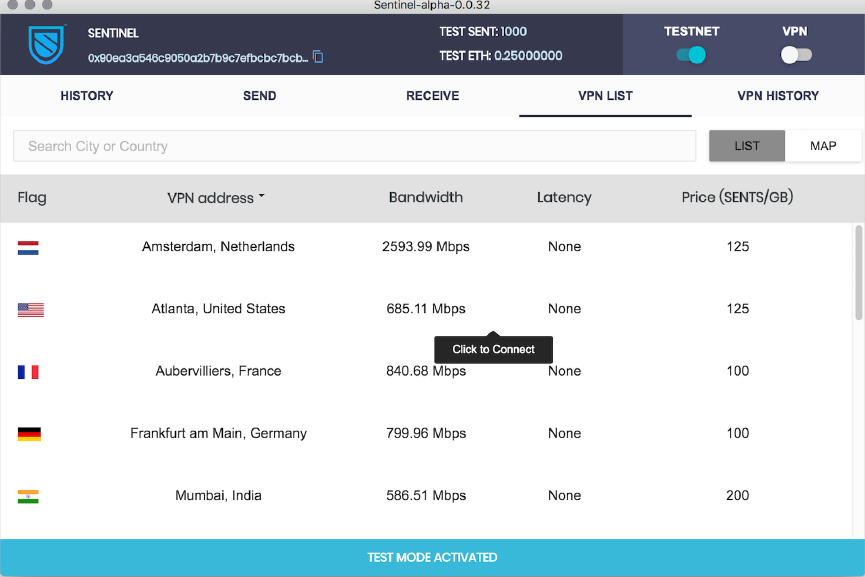865x577 pixels.
Task: Toggle the TESTNET switch off
Action: click(x=691, y=55)
